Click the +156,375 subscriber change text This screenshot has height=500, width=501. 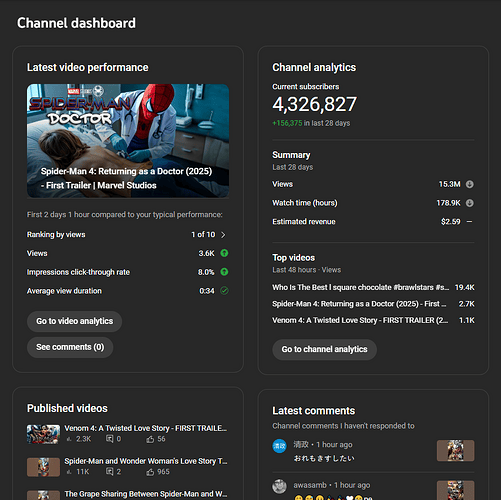[287, 123]
